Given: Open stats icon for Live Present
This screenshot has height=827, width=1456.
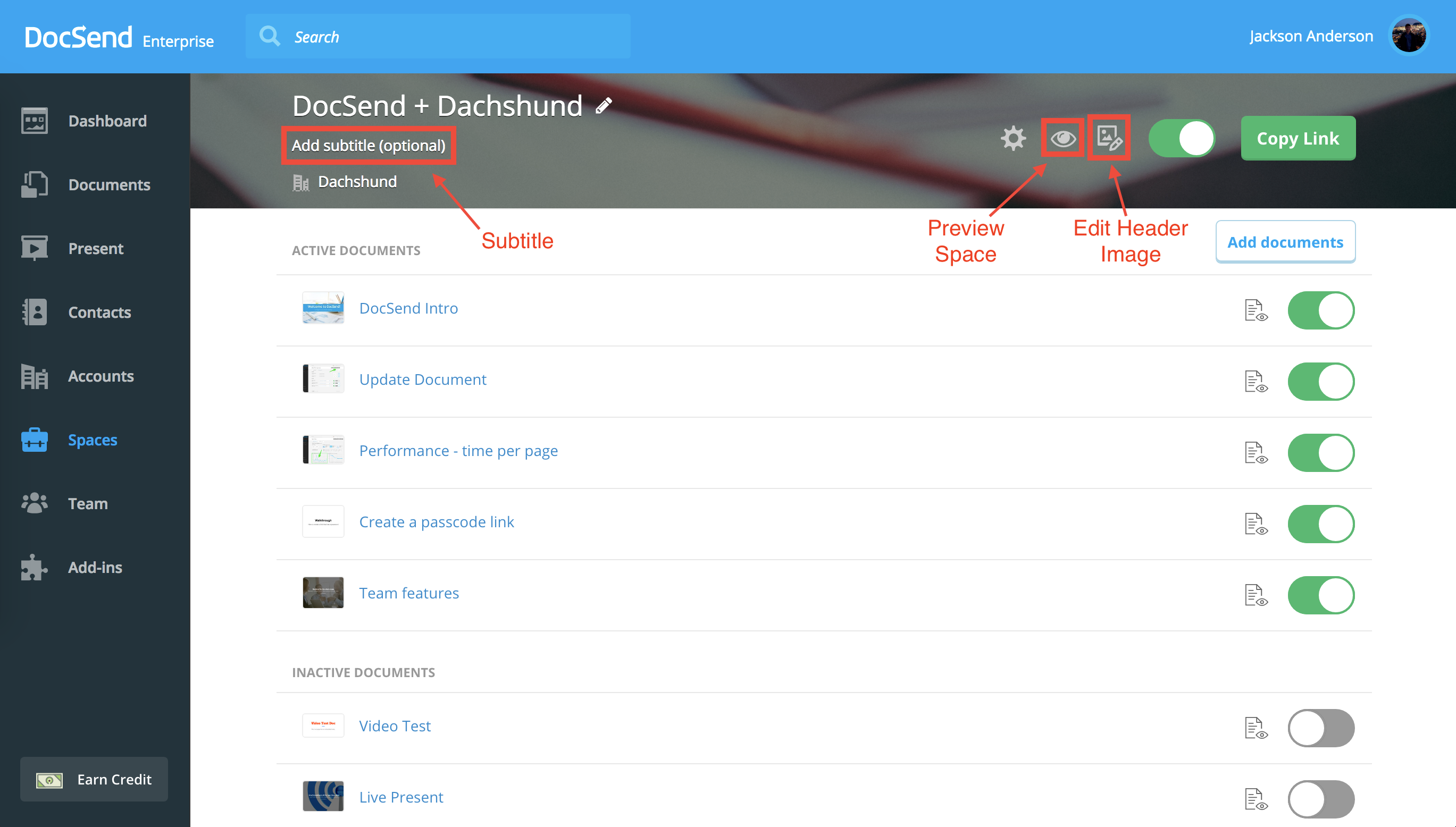Looking at the screenshot, I should coord(1256,799).
